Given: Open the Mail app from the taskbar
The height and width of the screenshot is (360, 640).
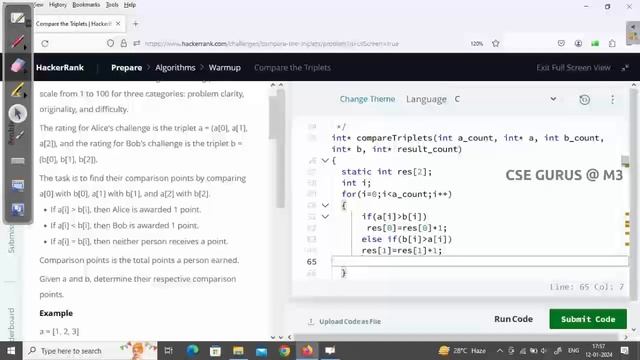Looking at the screenshot, I should (x=261, y=351).
